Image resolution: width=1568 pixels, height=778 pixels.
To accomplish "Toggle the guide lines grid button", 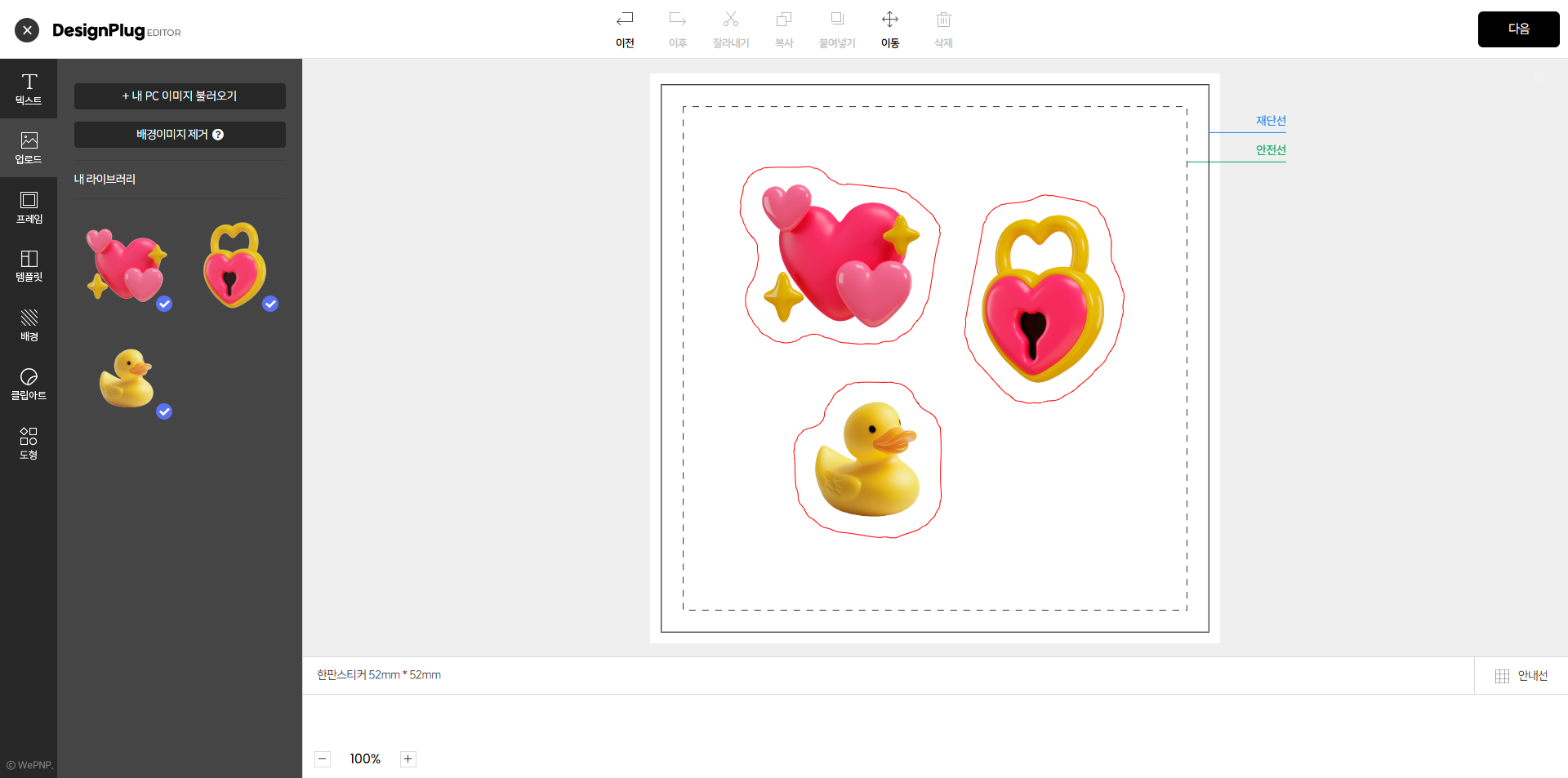I will 1521,676.
